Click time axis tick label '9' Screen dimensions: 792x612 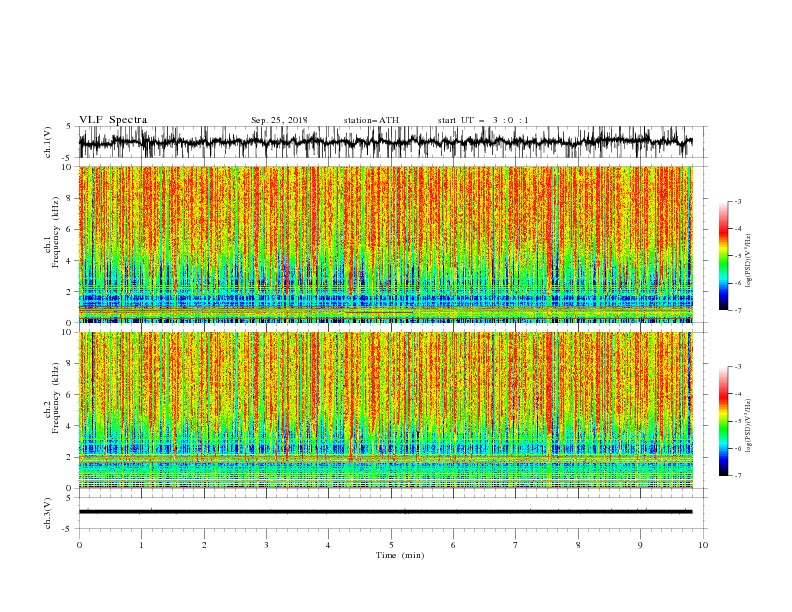[640, 545]
